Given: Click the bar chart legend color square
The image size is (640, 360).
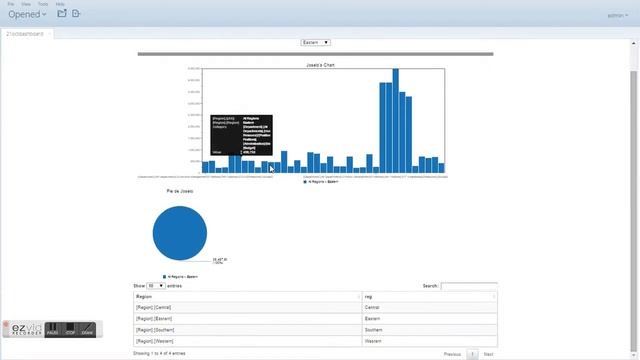Looking at the screenshot, I should point(305,182).
